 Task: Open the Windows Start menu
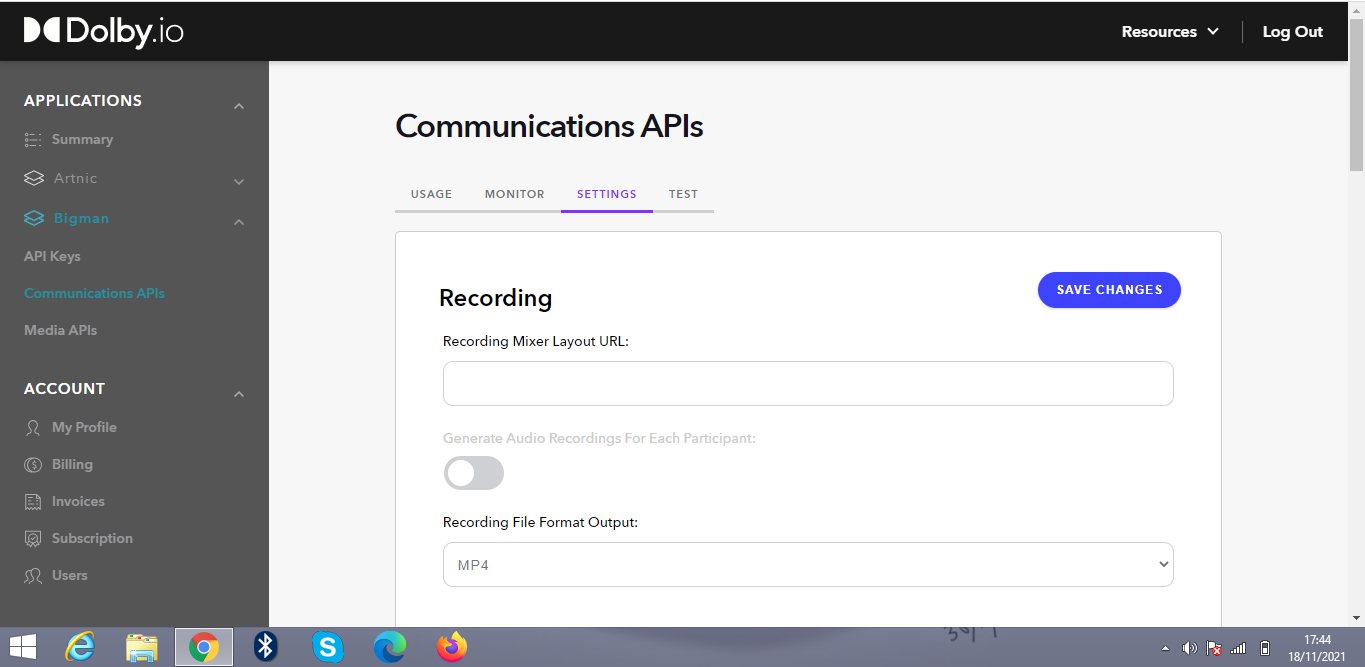[x=22, y=647]
